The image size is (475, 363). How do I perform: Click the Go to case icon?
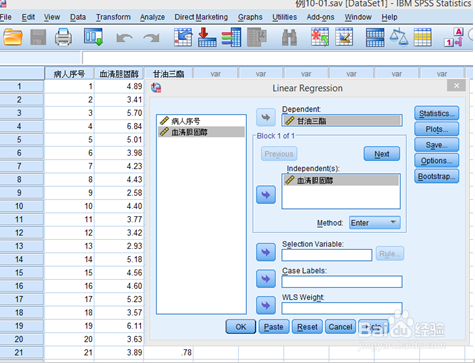183,37
